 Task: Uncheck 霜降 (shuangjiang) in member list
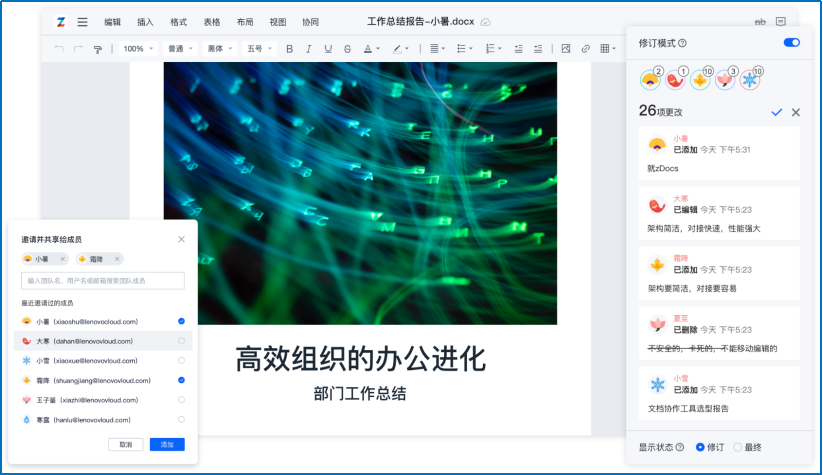pyautogui.click(x=181, y=380)
